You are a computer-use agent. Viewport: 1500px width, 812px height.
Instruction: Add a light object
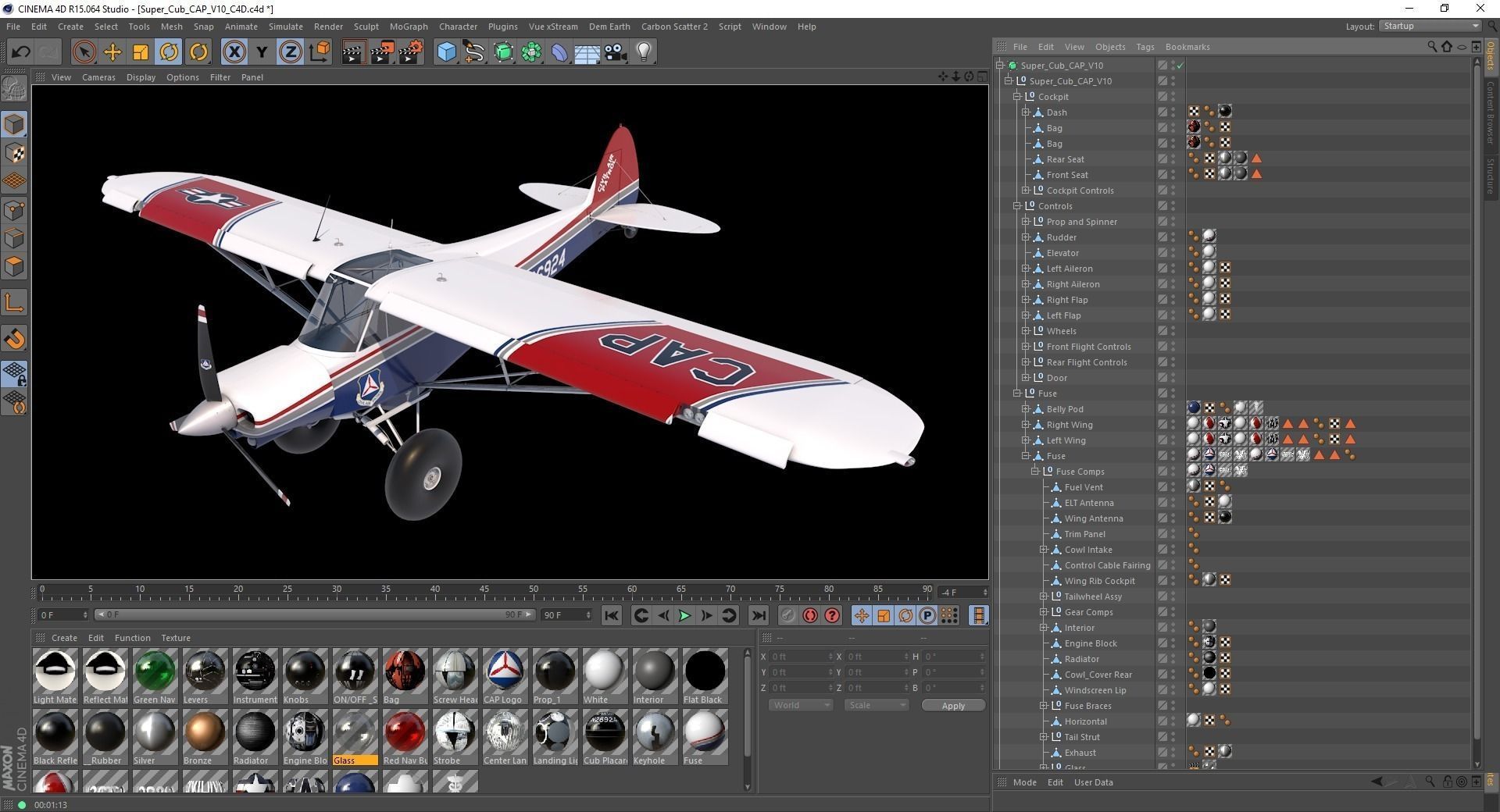click(644, 52)
